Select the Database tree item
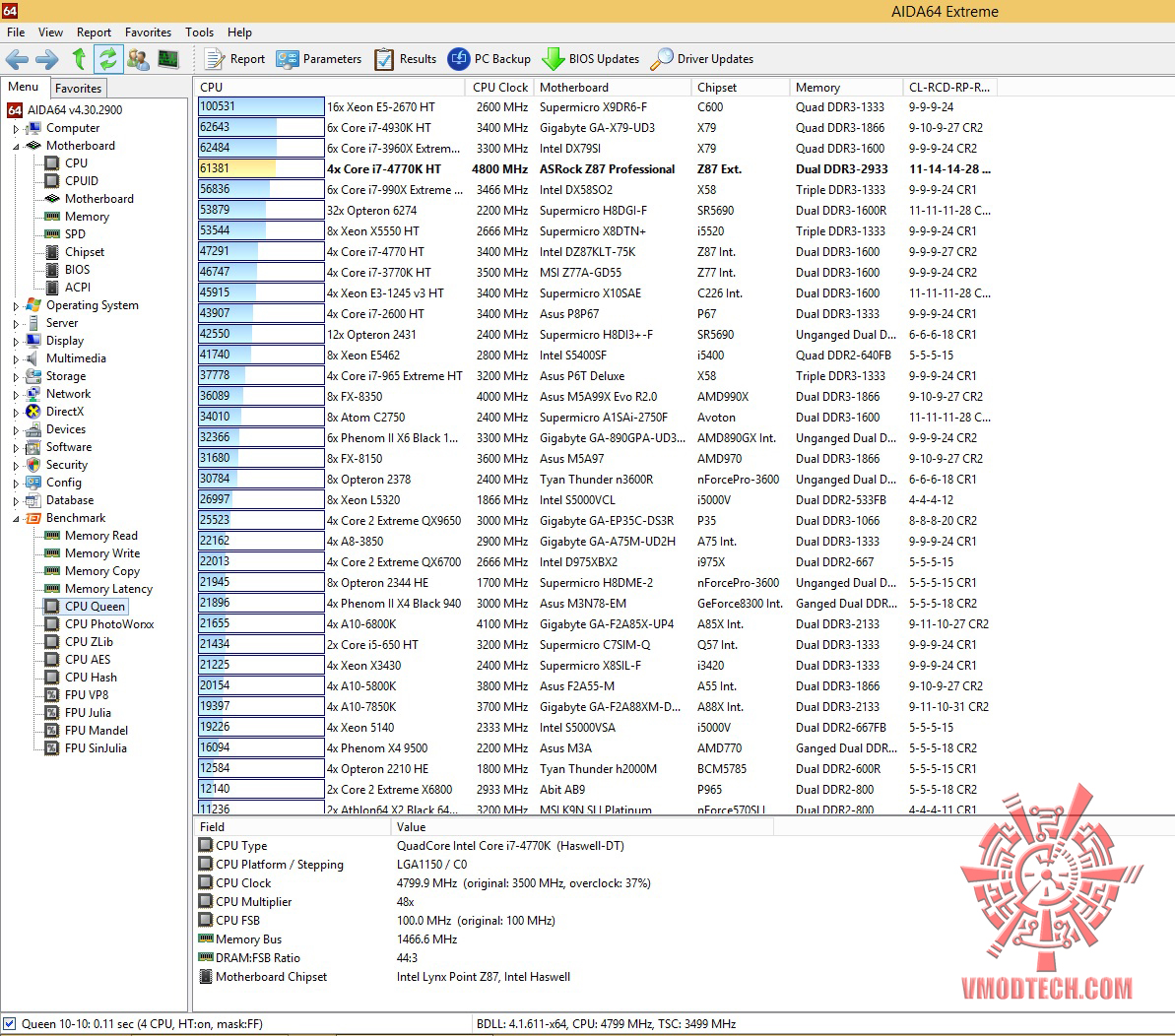The width and height of the screenshot is (1175, 1036). (70, 500)
